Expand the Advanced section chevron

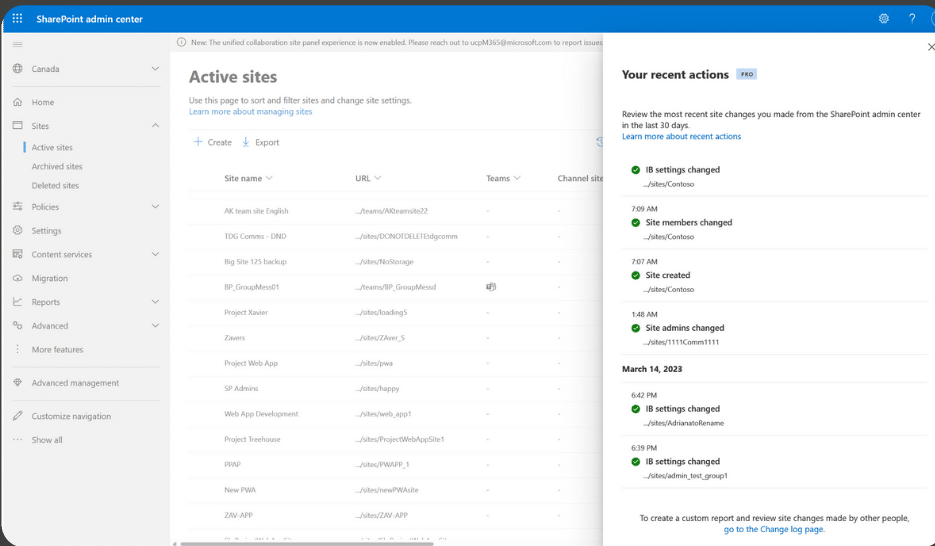(x=155, y=325)
